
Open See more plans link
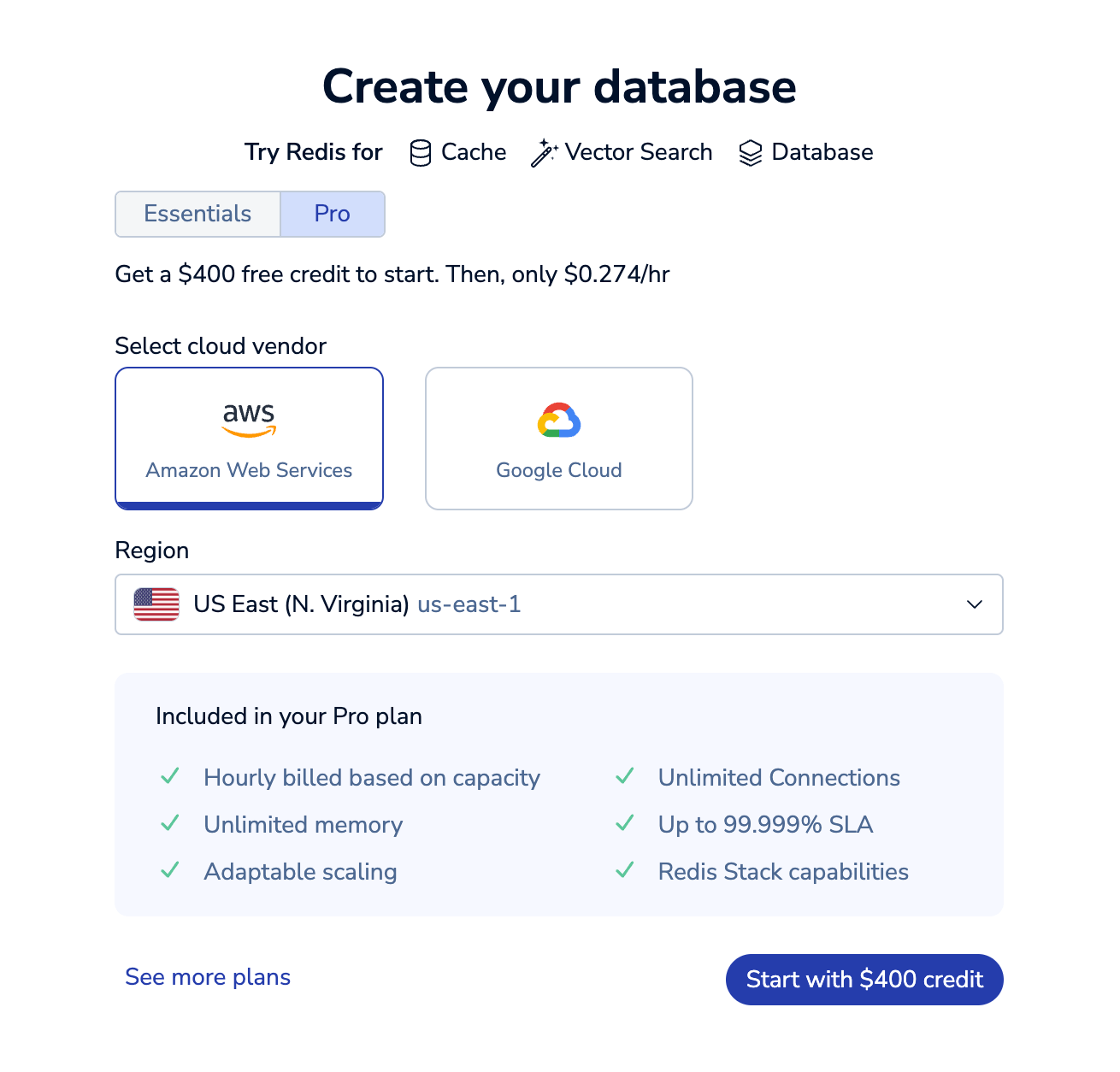pos(208,977)
